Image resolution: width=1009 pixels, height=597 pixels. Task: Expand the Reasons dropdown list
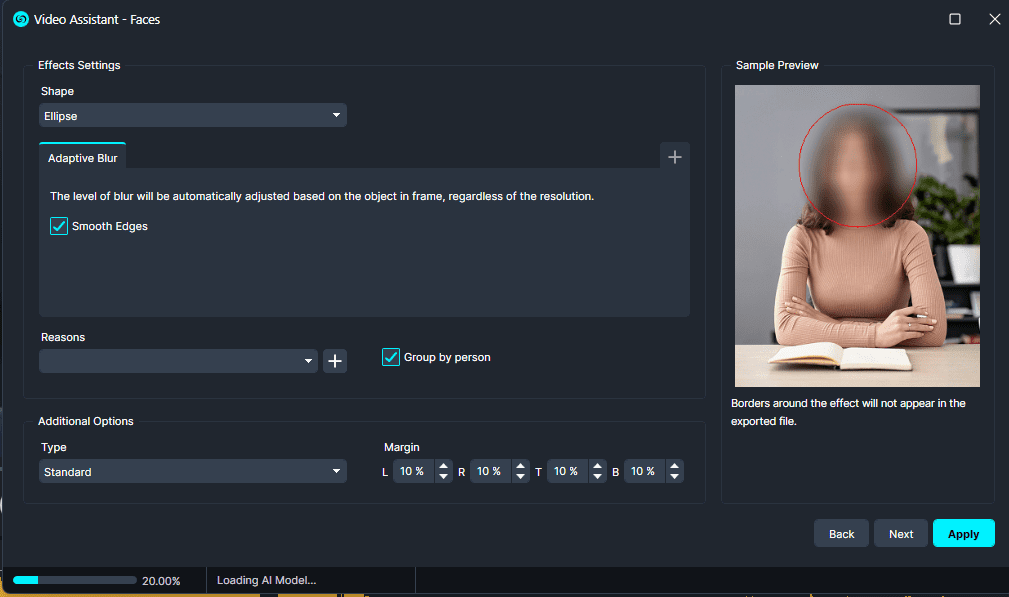click(x=179, y=361)
